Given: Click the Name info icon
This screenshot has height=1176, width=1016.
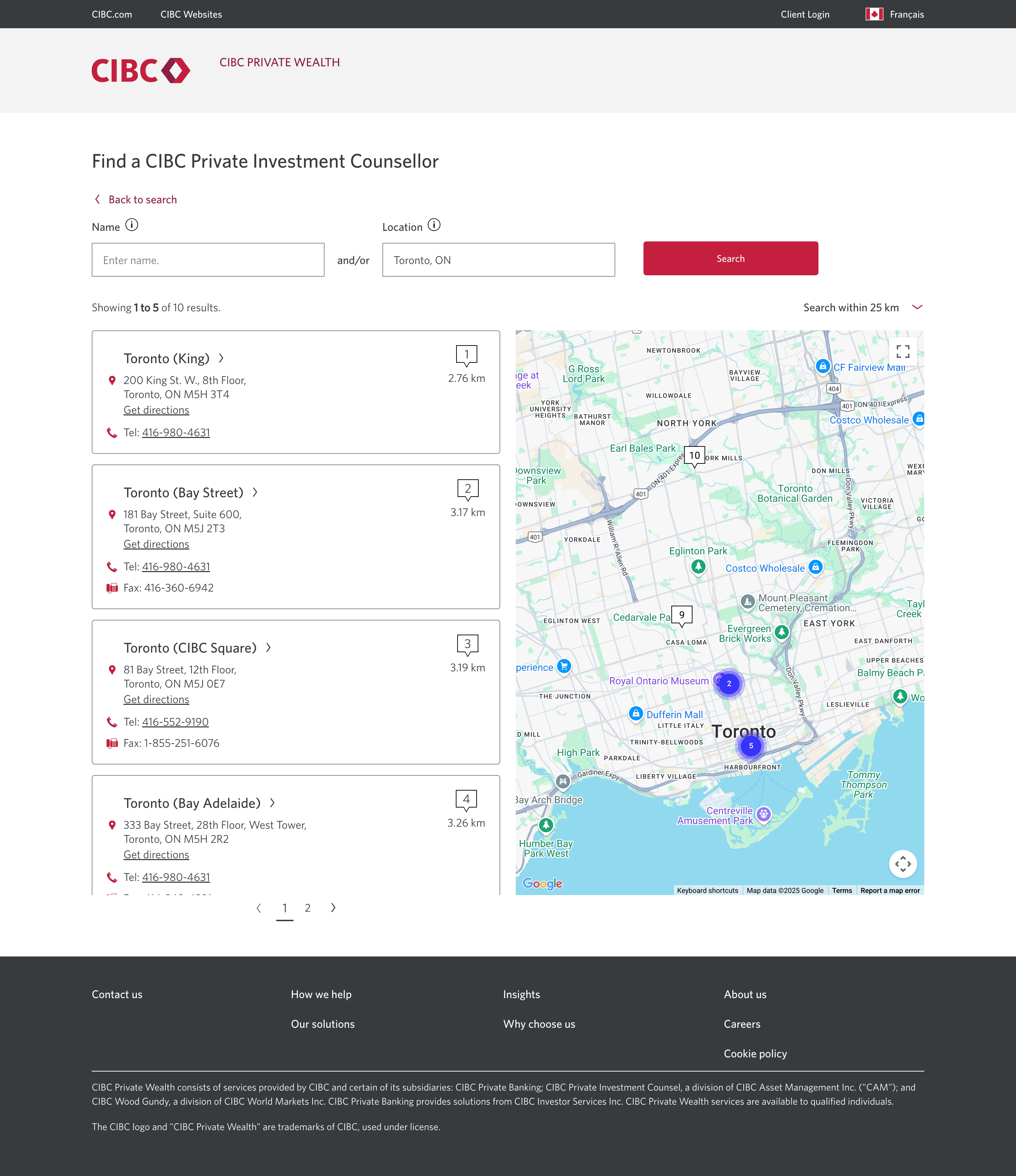Looking at the screenshot, I should click(x=132, y=225).
